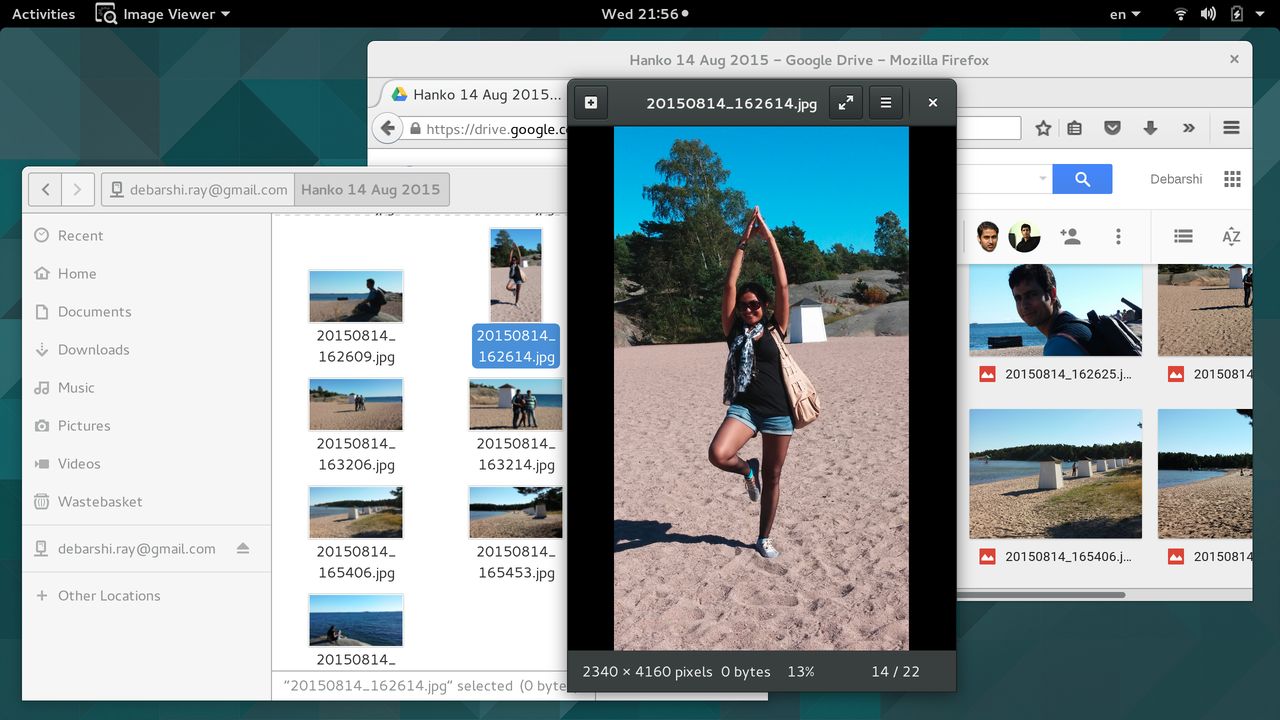
Task: Open the en input language dropdown
Action: (x=1126, y=14)
